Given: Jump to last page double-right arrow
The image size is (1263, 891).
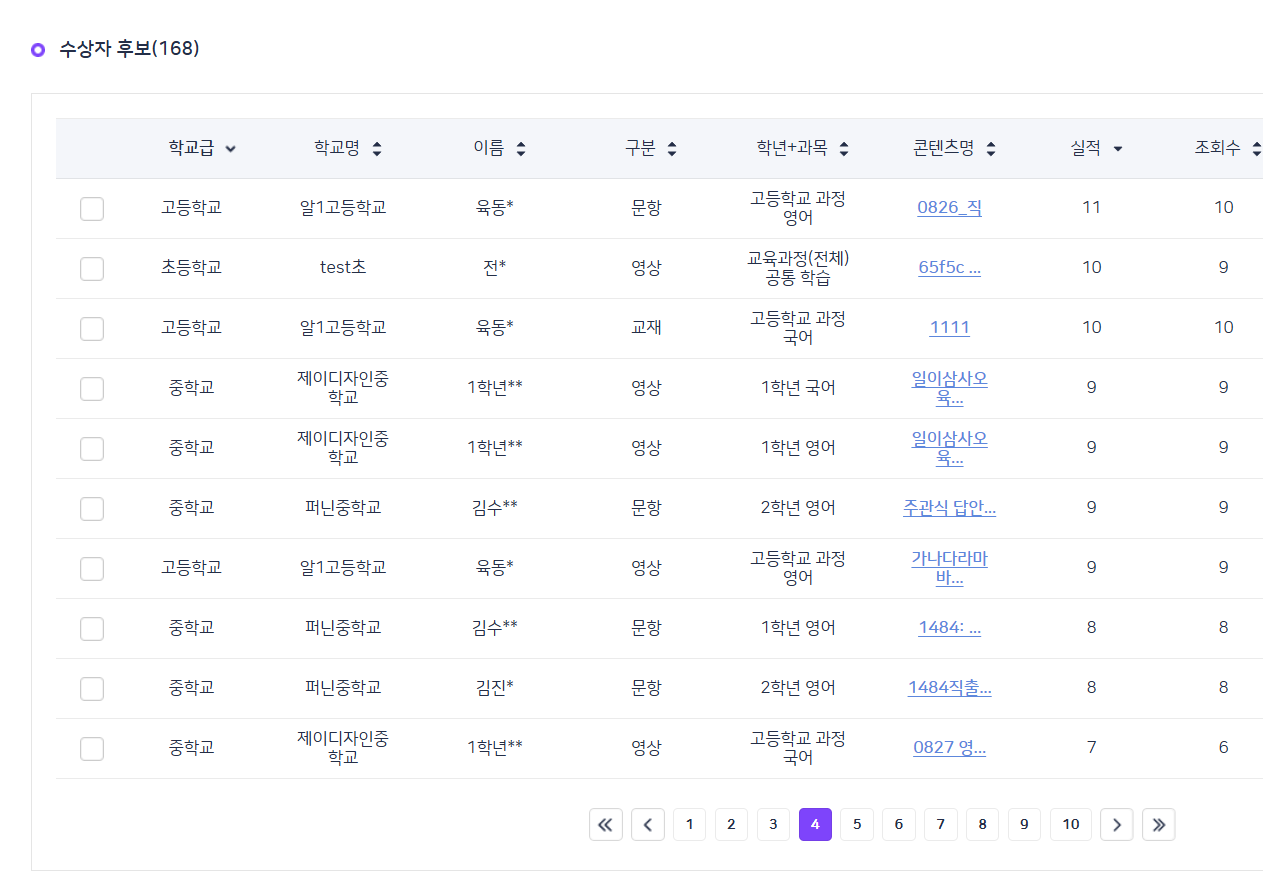Looking at the screenshot, I should tap(1158, 824).
